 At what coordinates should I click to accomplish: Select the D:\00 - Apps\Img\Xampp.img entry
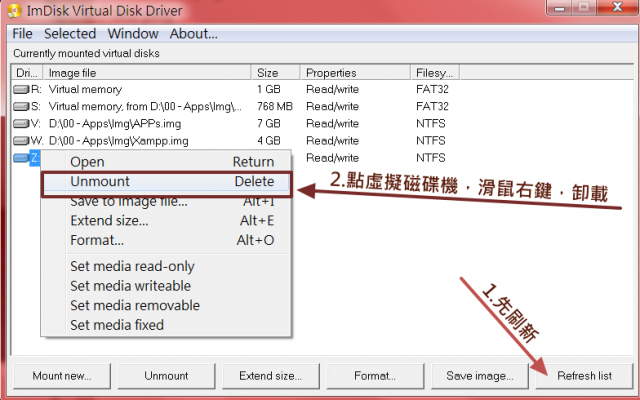[x=118, y=141]
